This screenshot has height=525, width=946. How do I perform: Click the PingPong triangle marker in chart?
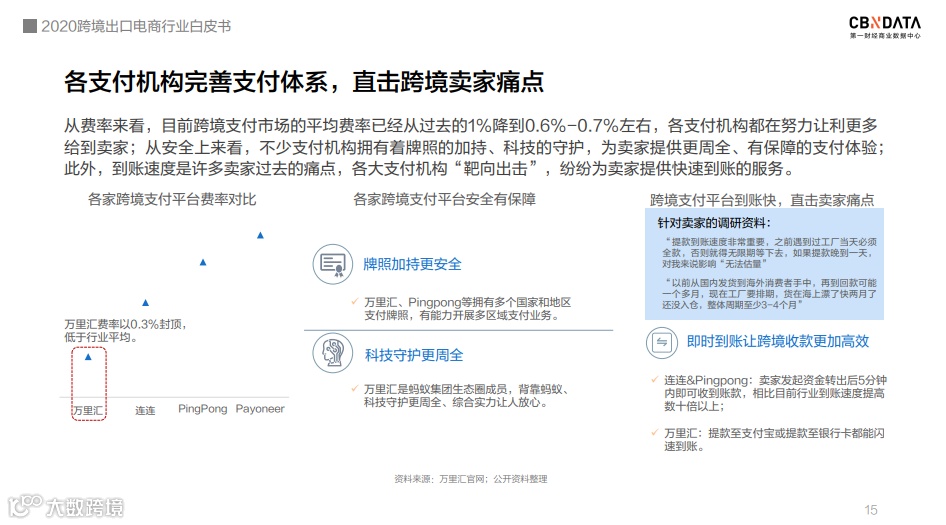[203, 262]
